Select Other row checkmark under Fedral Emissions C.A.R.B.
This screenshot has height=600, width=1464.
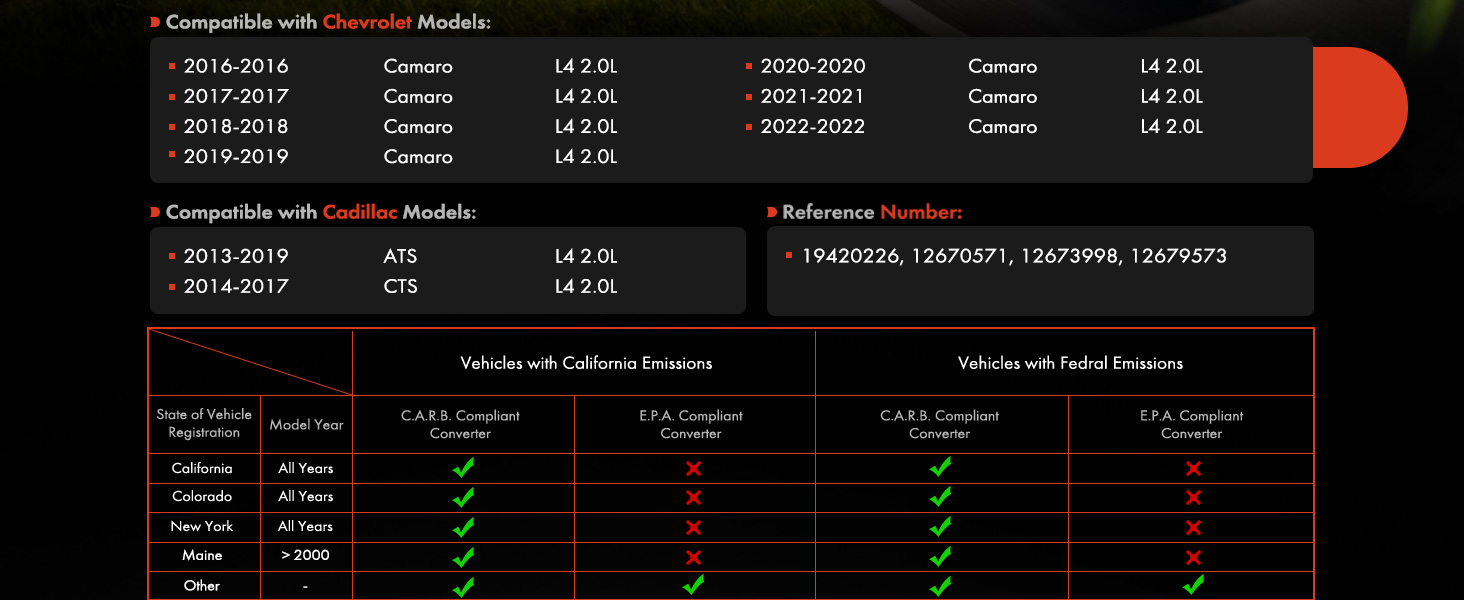[x=940, y=586]
